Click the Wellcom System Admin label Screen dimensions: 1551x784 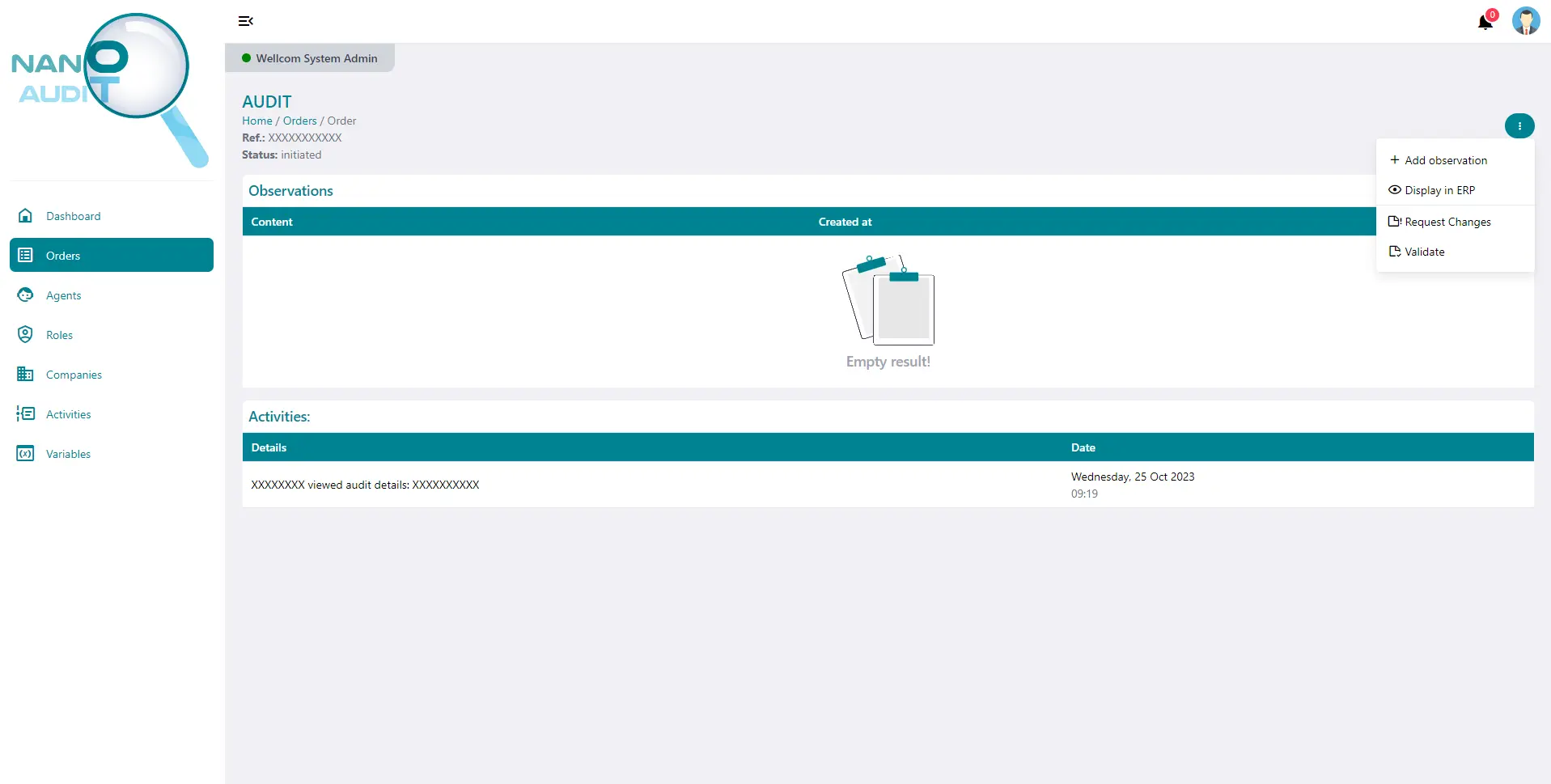click(x=316, y=57)
